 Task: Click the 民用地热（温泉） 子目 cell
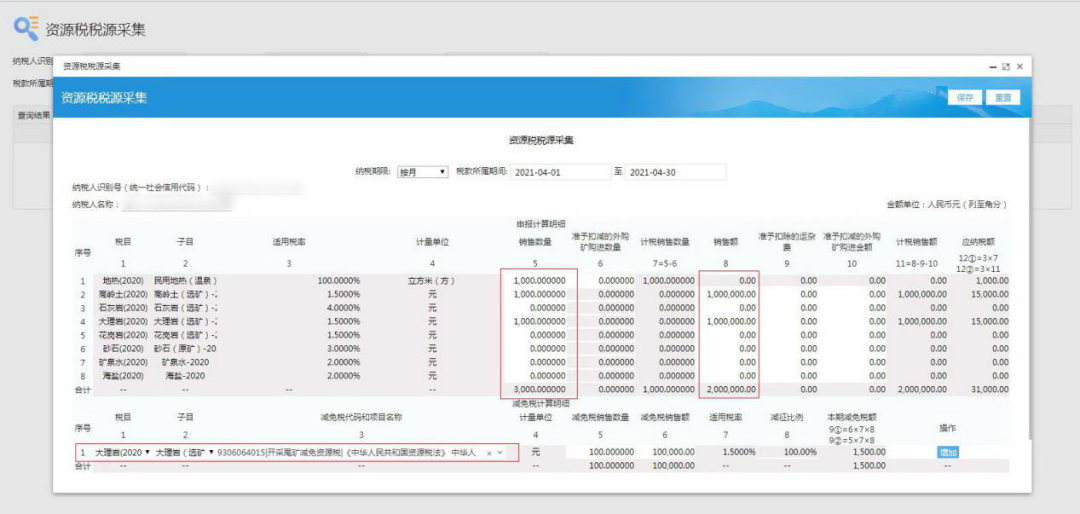[185, 281]
